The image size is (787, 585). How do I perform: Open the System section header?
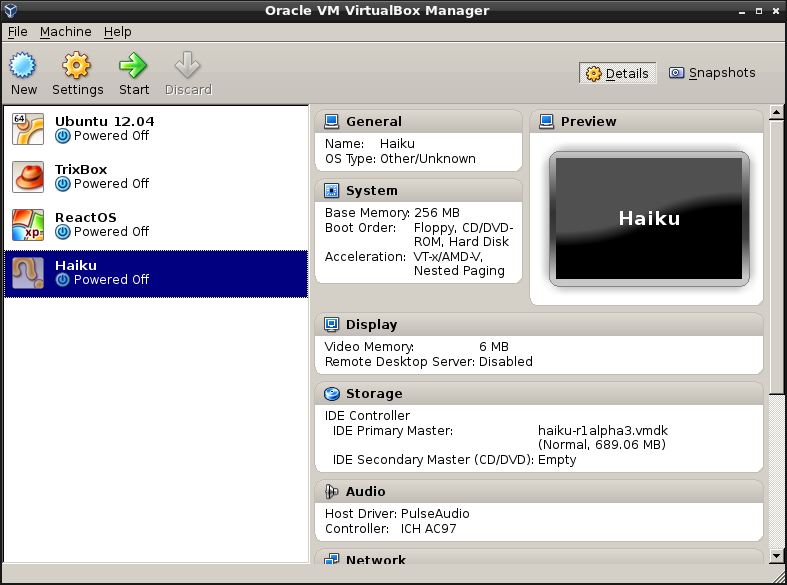tap(419, 191)
